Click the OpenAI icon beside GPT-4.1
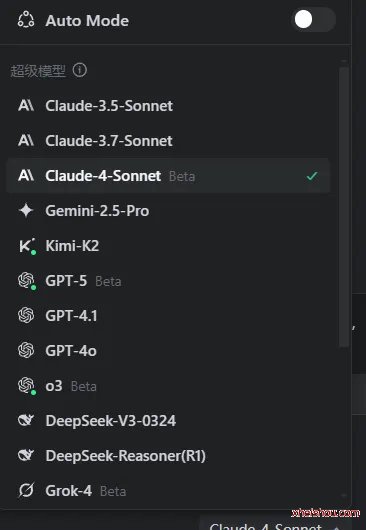Image resolution: width=366 pixels, height=530 pixels. 26,315
